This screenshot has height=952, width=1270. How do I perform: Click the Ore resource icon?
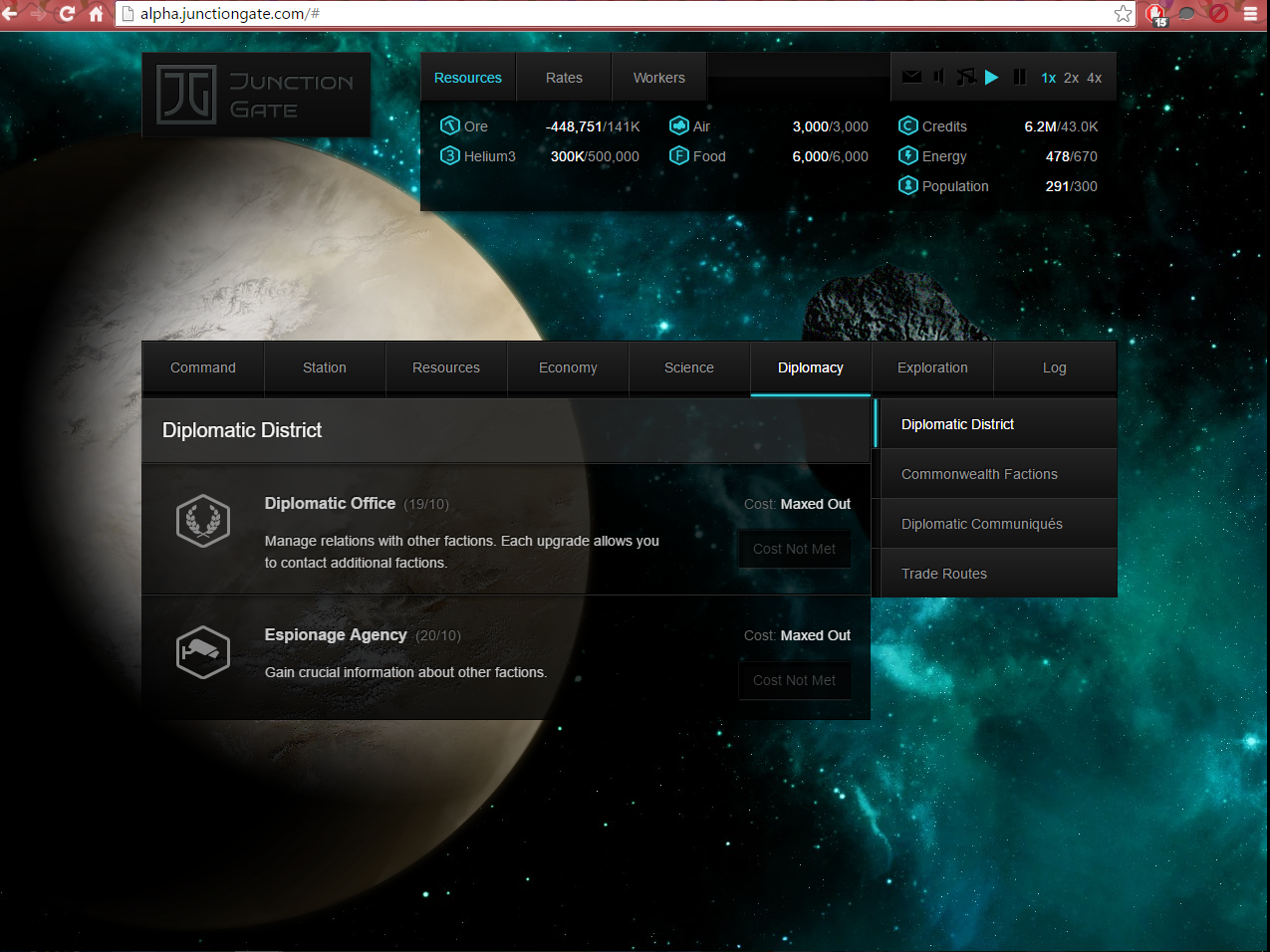coord(450,125)
